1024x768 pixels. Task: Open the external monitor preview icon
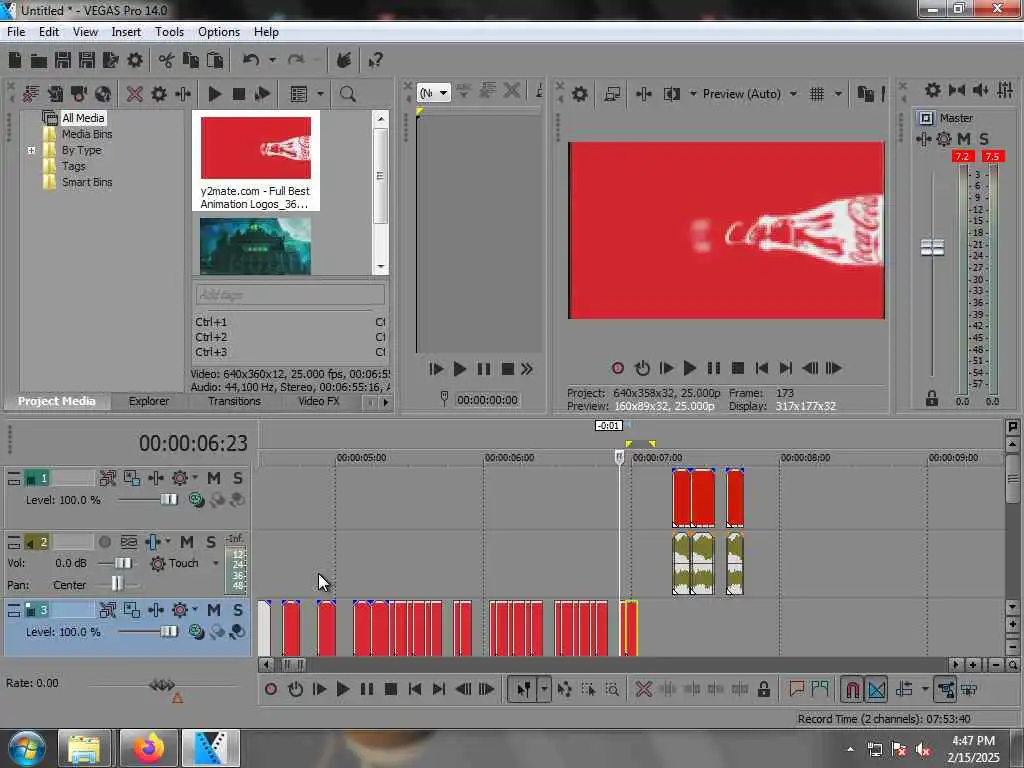click(612, 94)
